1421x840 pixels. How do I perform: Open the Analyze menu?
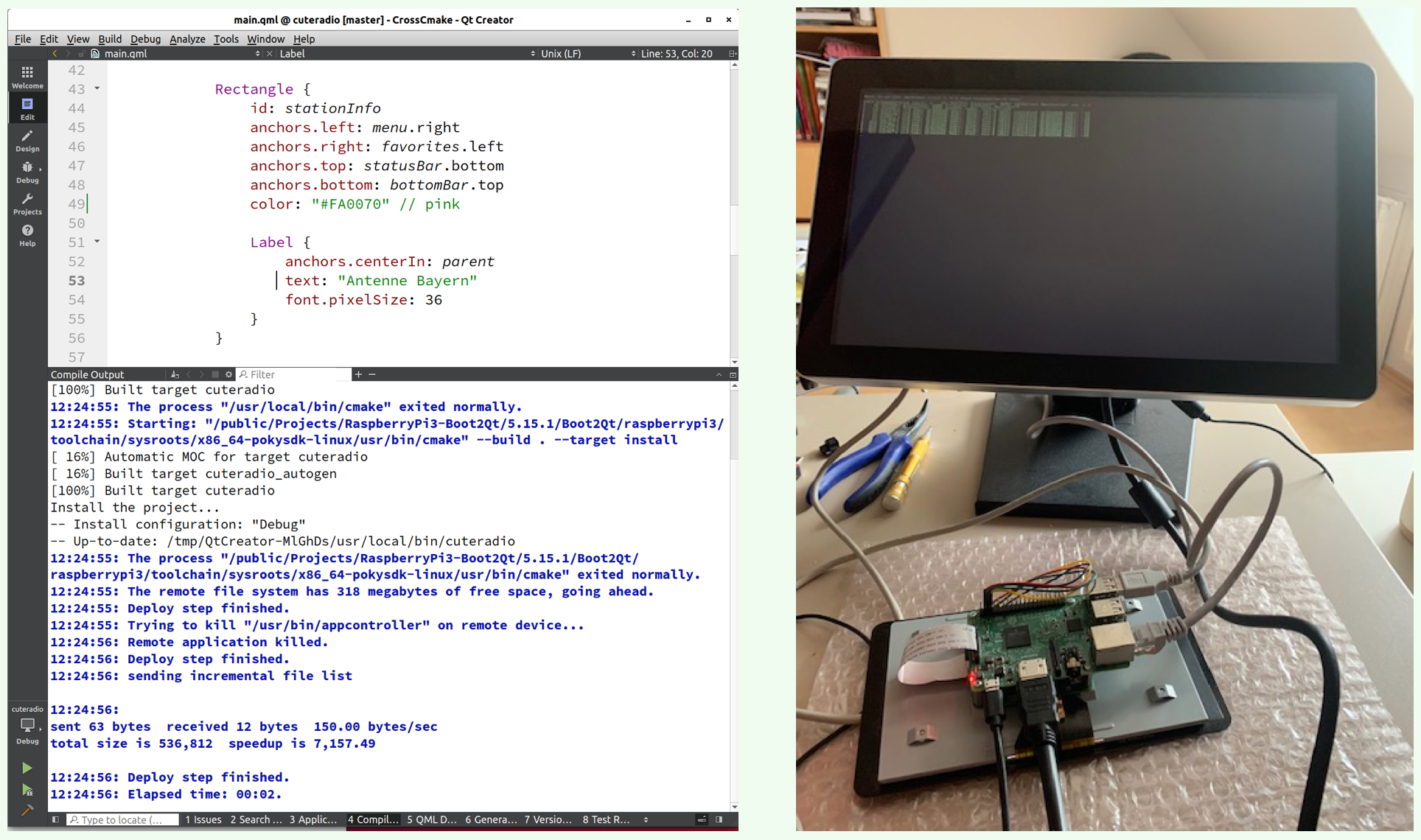[187, 39]
